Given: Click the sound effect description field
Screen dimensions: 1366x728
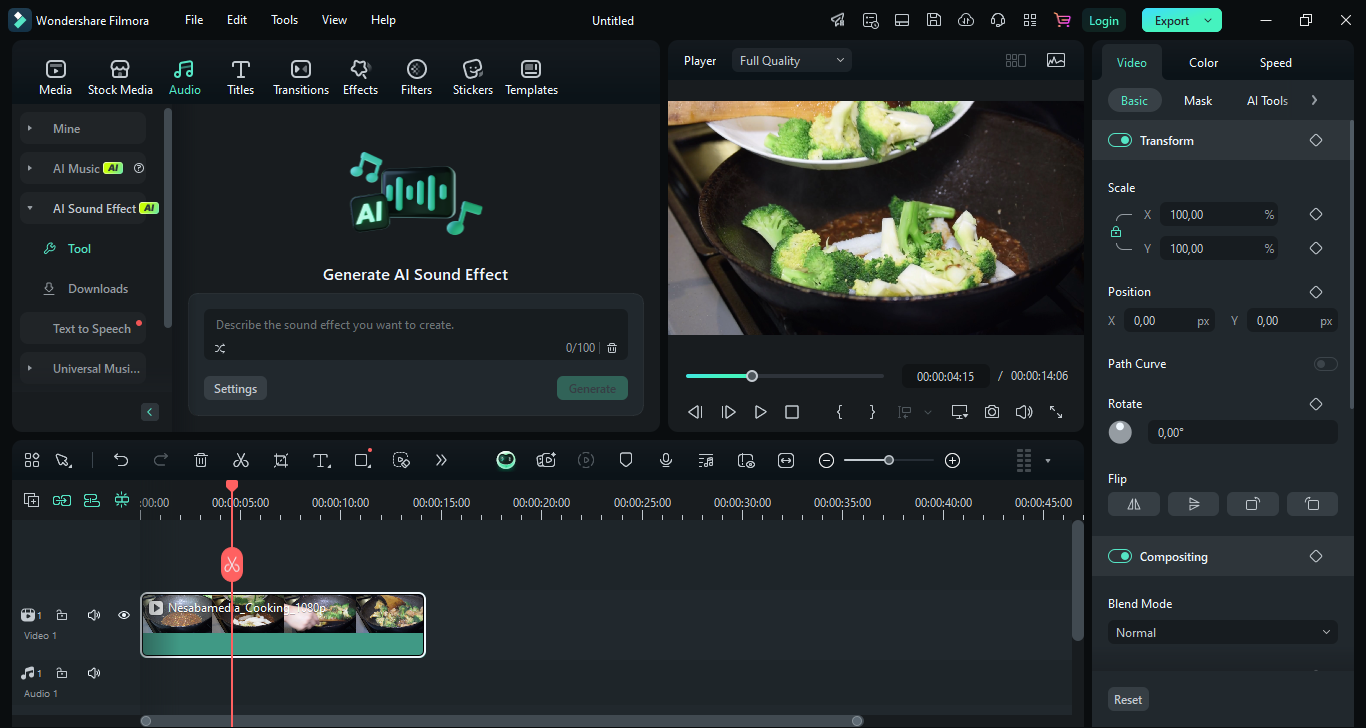Looking at the screenshot, I should pyautogui.click(x=415, y=325).
